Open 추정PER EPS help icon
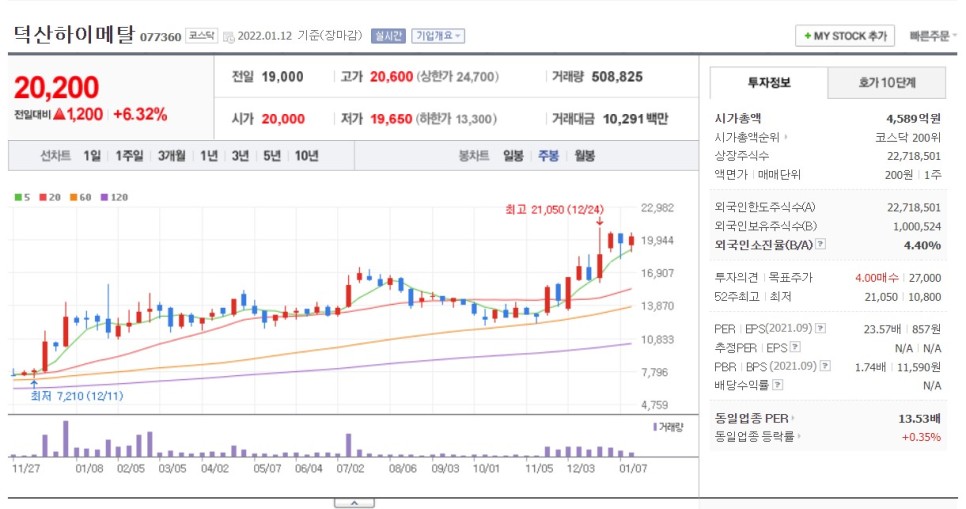Screen dimensions: 966x509 (795, 348)
